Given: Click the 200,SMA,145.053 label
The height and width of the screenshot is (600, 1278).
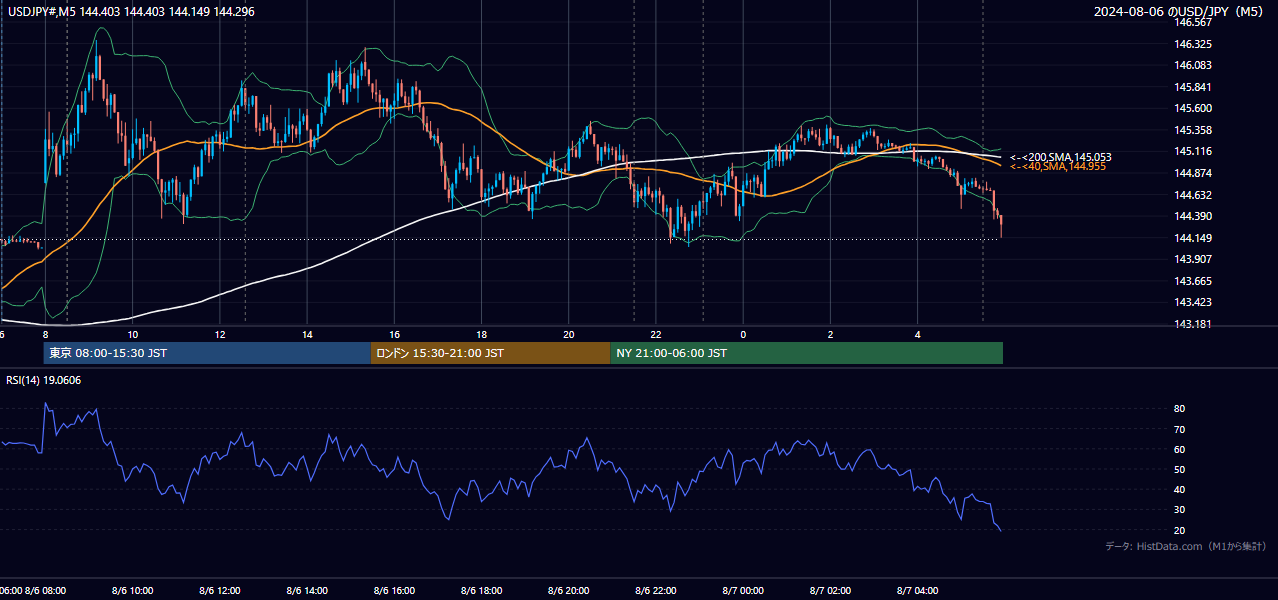Looking at the screenshot, I should [x=1061, y=157].
